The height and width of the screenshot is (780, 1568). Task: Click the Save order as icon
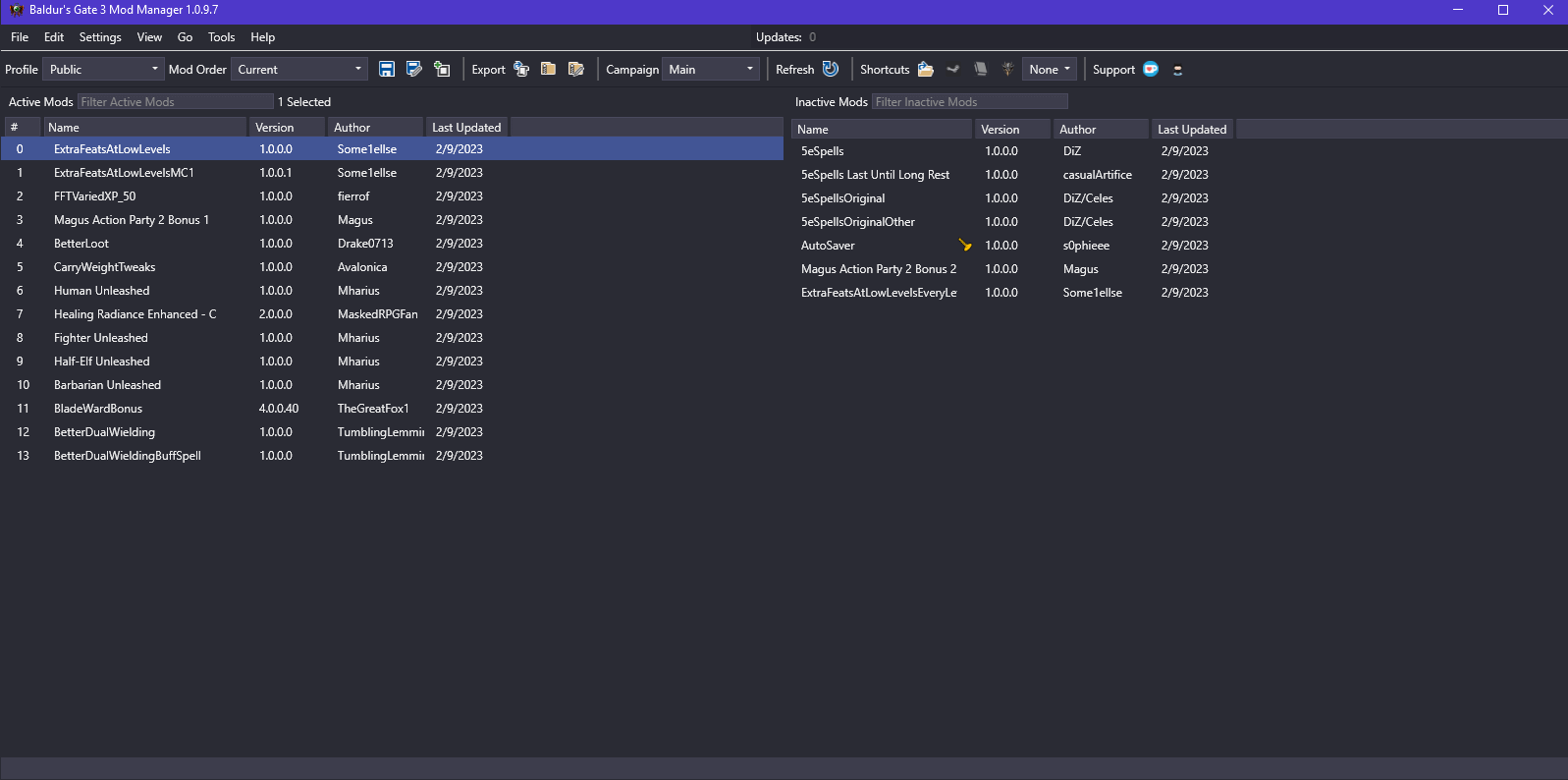tap(414, 69)
